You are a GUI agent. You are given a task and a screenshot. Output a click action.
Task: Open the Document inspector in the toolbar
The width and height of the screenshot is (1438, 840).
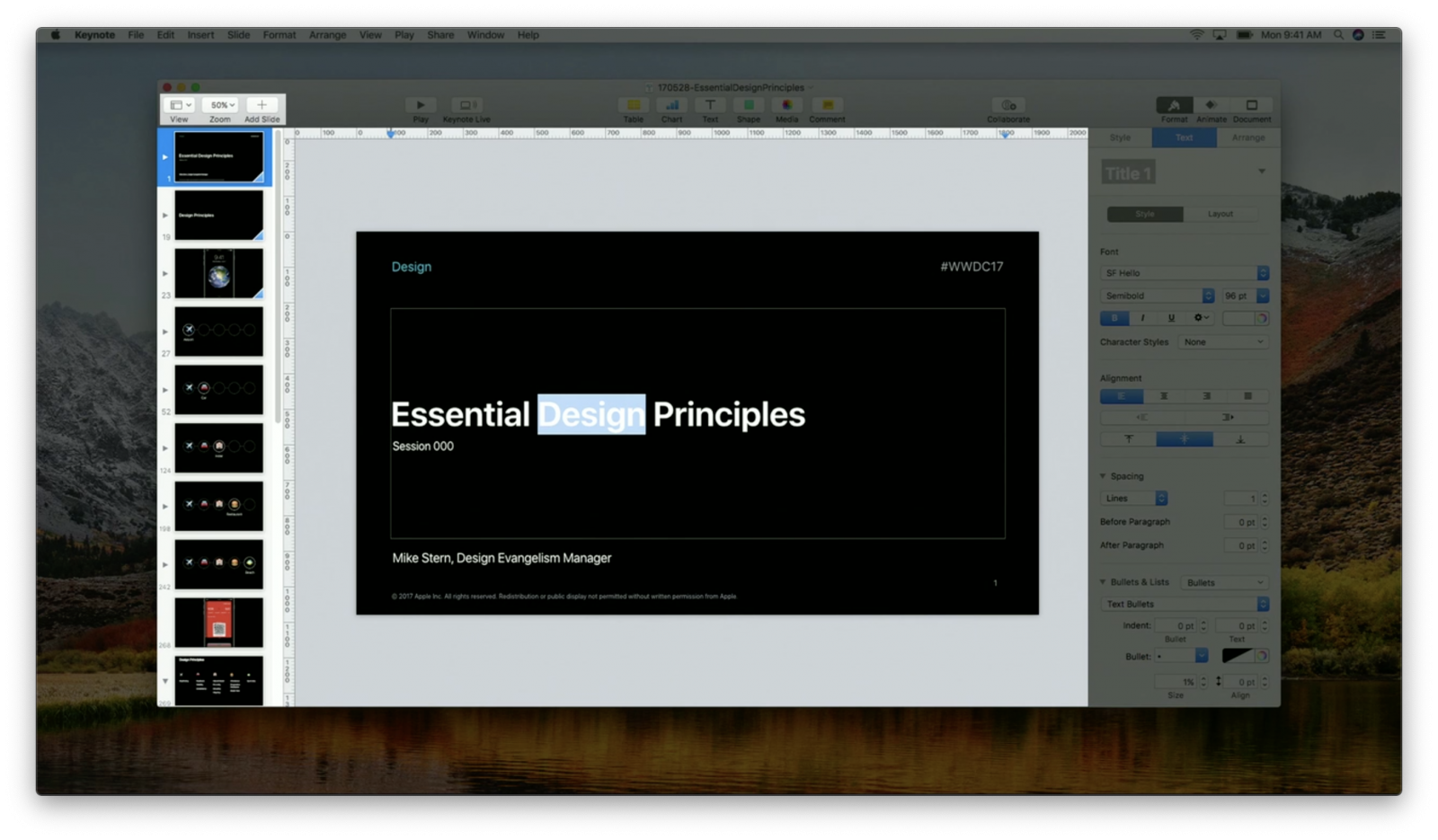pyautogui.click(x=1251, y=105)
